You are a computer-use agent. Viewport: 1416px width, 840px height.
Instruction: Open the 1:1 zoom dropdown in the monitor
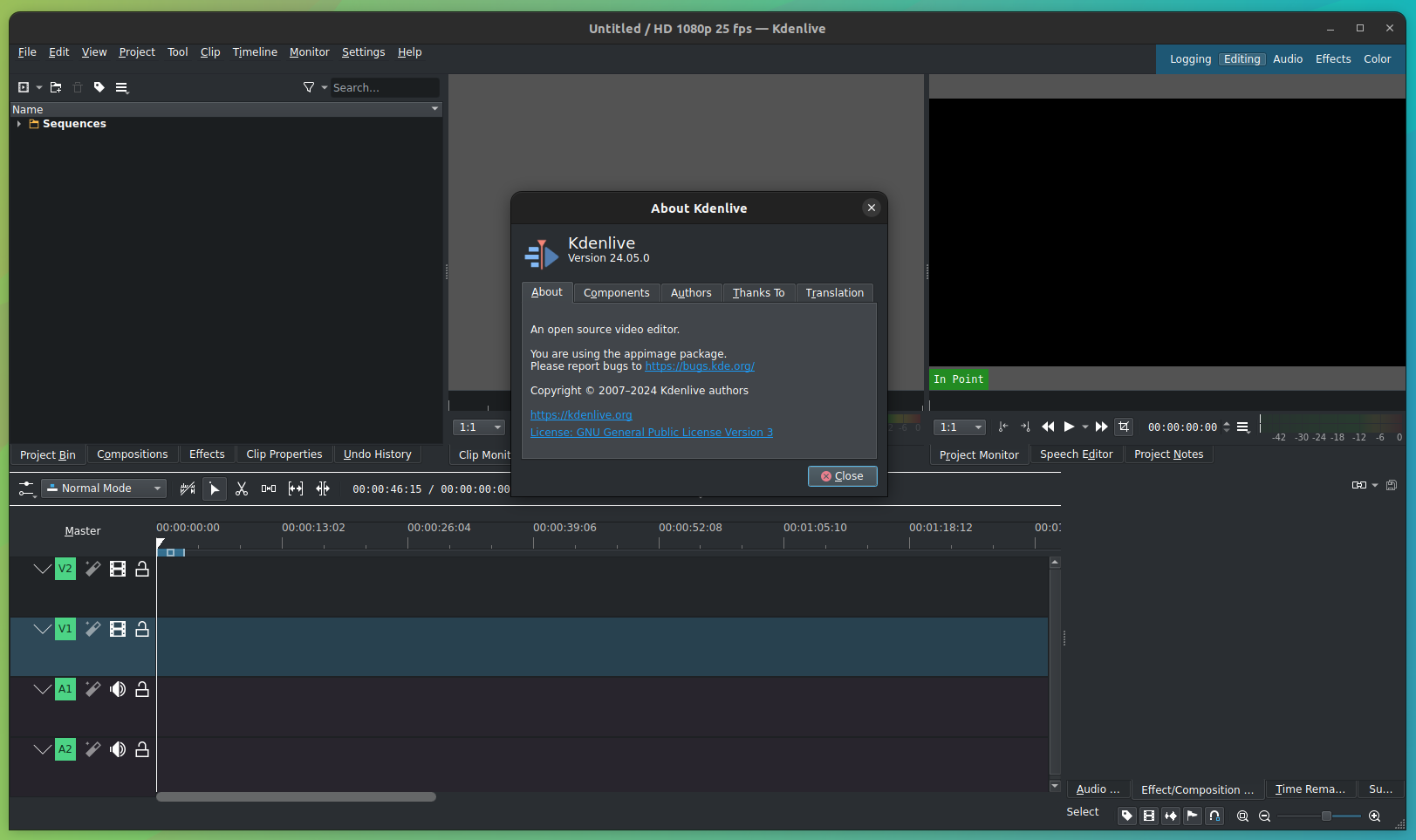[x=959, y=427]
